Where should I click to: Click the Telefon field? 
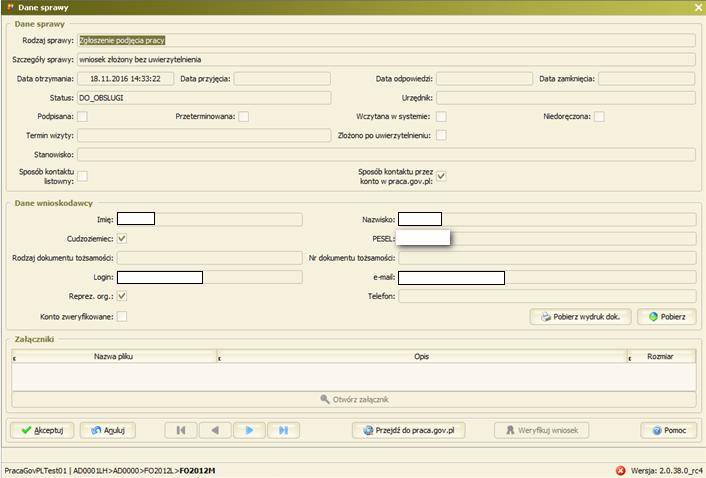click(548, 296)
